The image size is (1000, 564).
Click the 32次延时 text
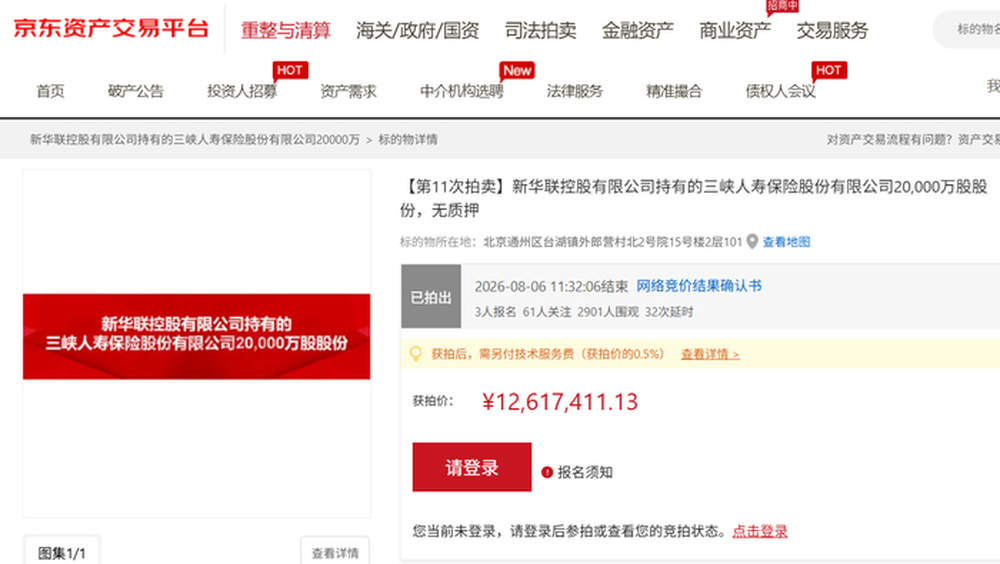coord(669,312)
